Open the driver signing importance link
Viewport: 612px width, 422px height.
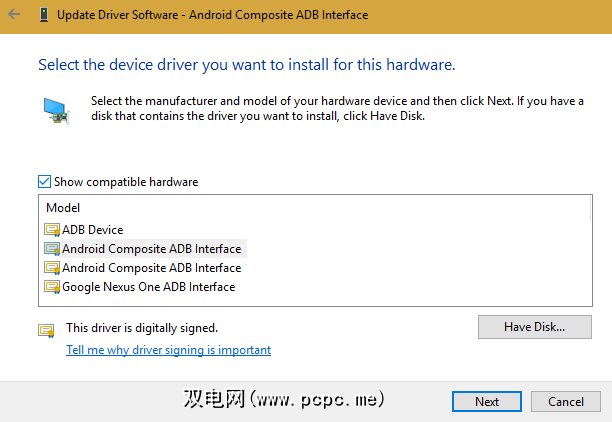[168, 350]
